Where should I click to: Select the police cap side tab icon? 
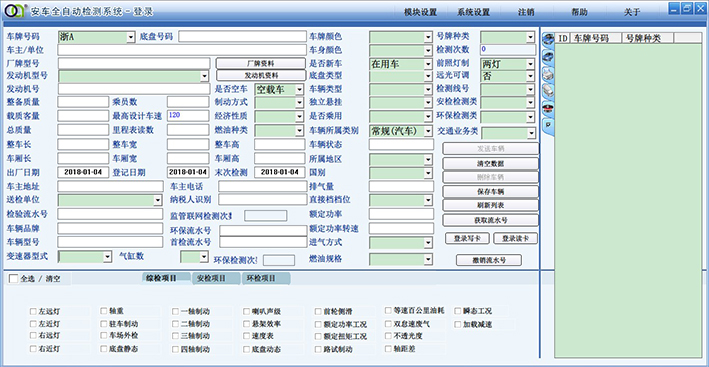548,108
